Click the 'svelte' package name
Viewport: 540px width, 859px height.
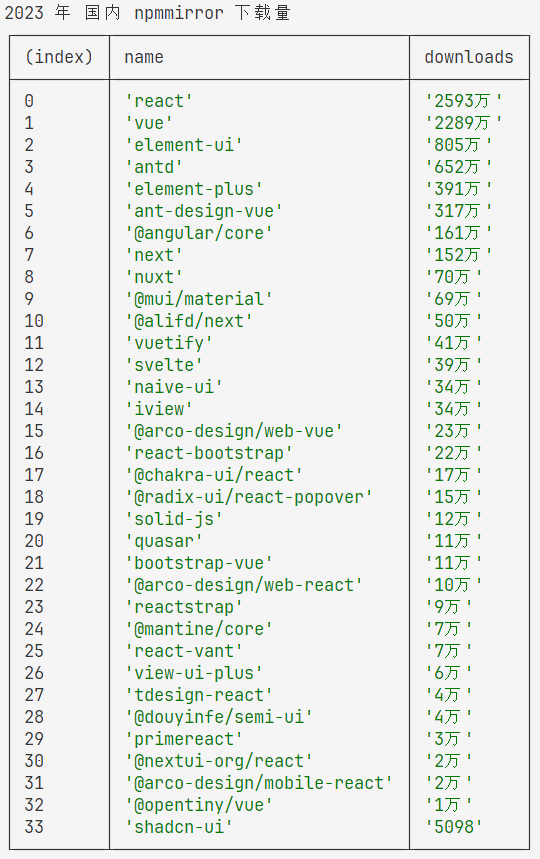164,365
